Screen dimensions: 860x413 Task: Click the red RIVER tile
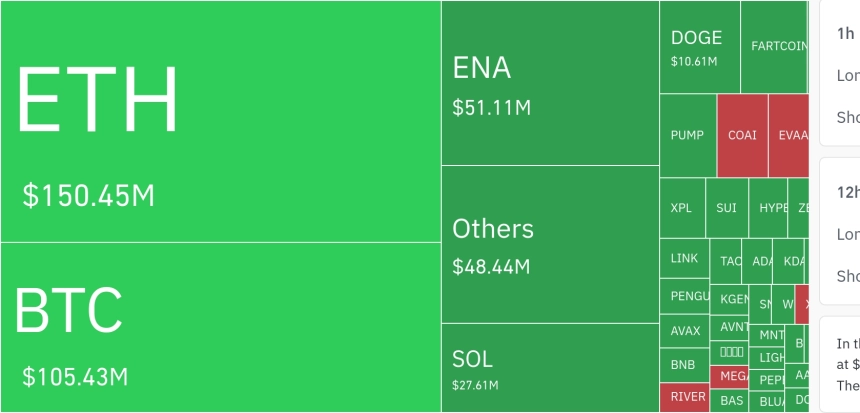point(685,397)
